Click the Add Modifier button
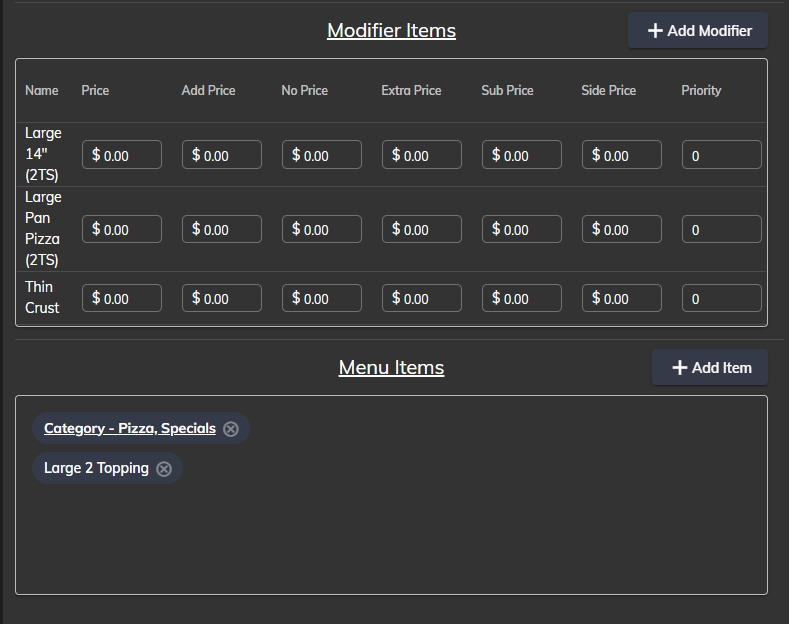The height and width of the screenshot is (624, 789). (x=698, y=30)
